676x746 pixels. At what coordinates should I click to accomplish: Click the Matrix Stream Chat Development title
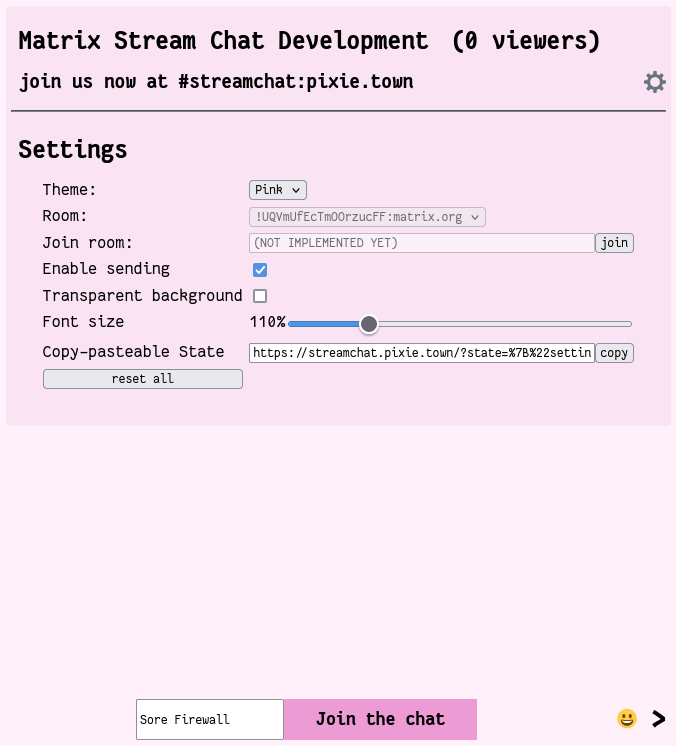point(223,41)
